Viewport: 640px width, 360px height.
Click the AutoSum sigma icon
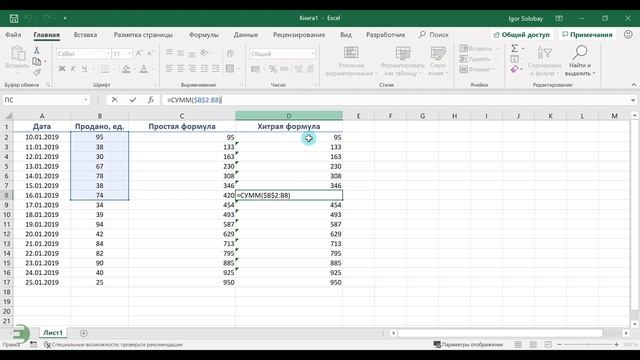(x=515, y=49)
